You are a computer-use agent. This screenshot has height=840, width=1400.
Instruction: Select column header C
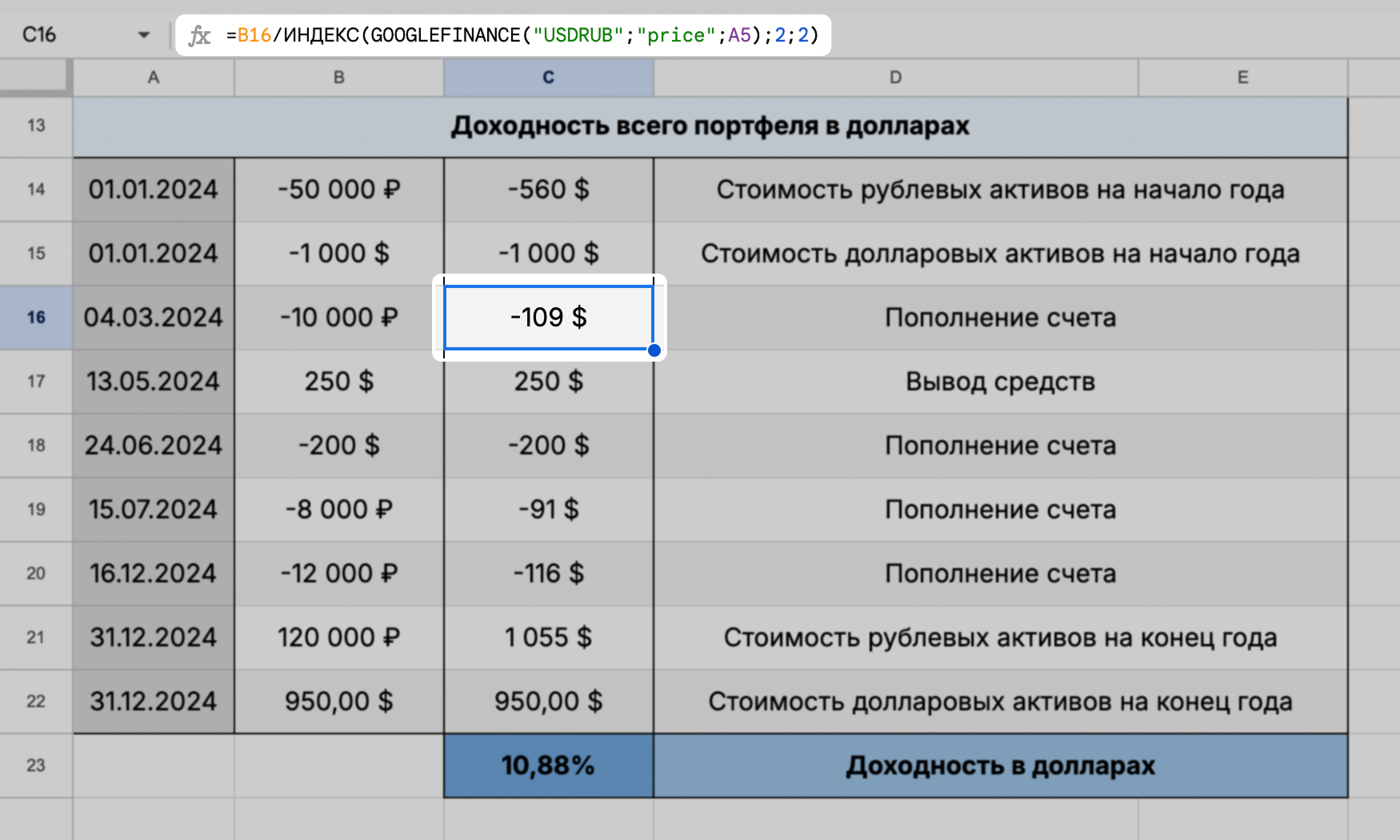[548, 78]
